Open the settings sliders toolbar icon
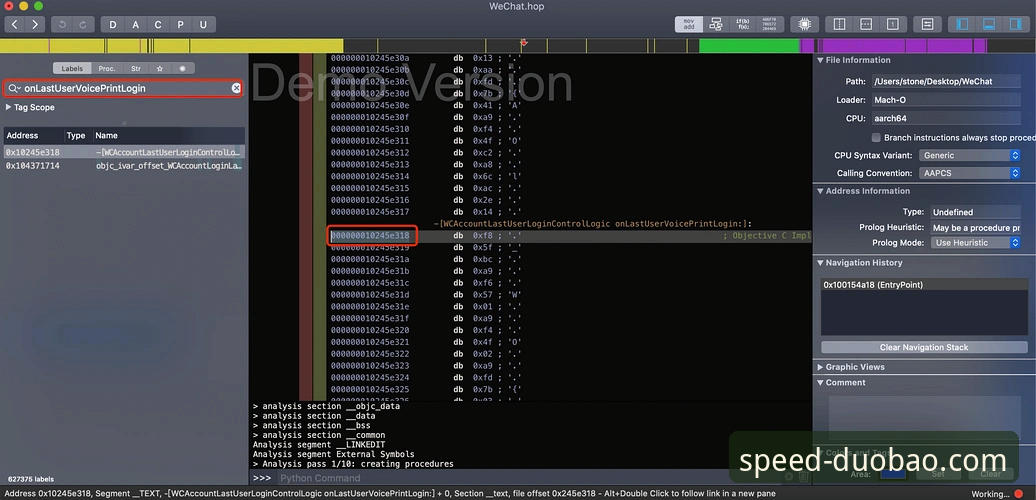 point(927,24)
